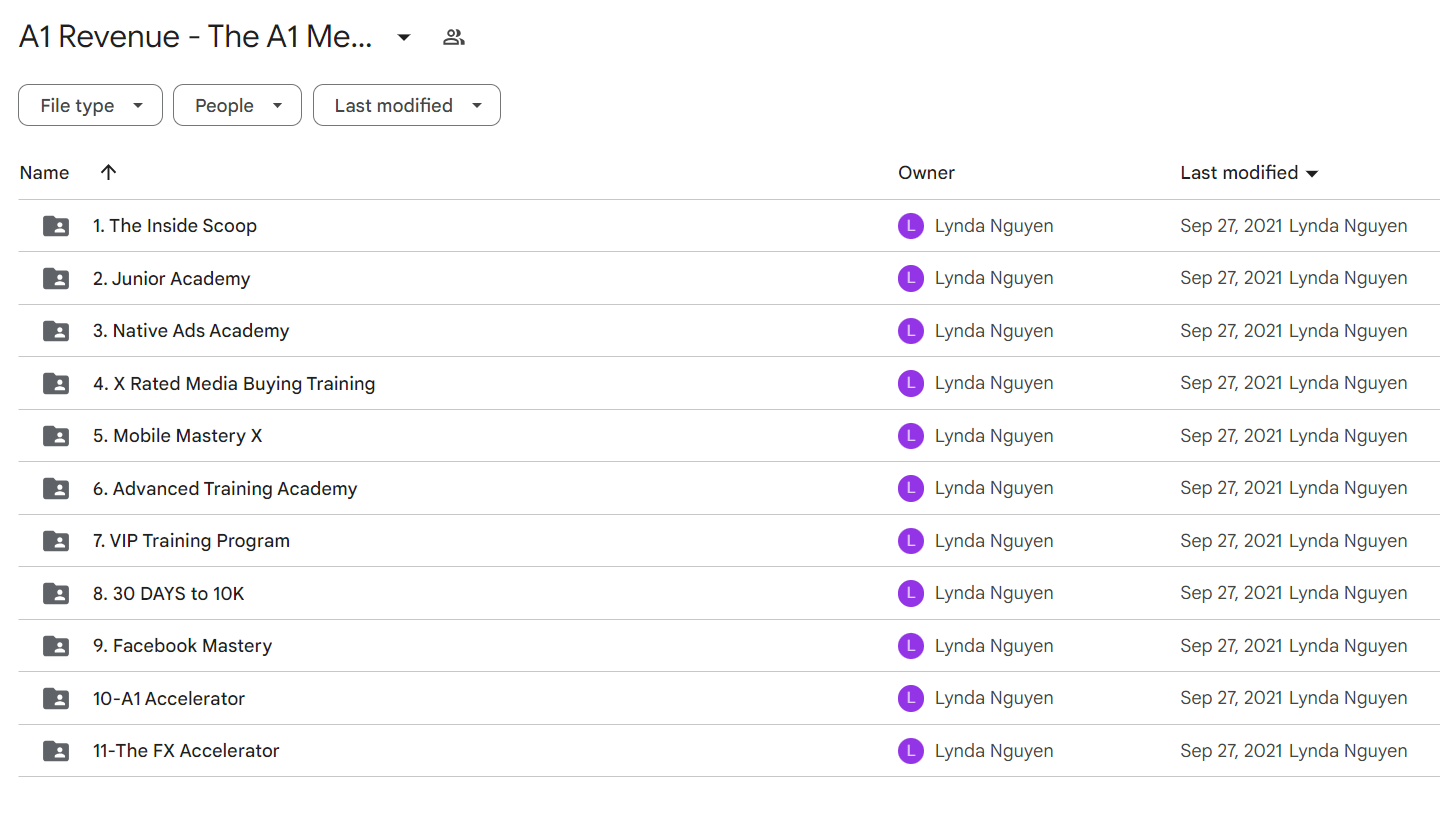Click owner avatar in VIP Training Program row
Viewport: 1440px width, 836px height.
(910, 541)
